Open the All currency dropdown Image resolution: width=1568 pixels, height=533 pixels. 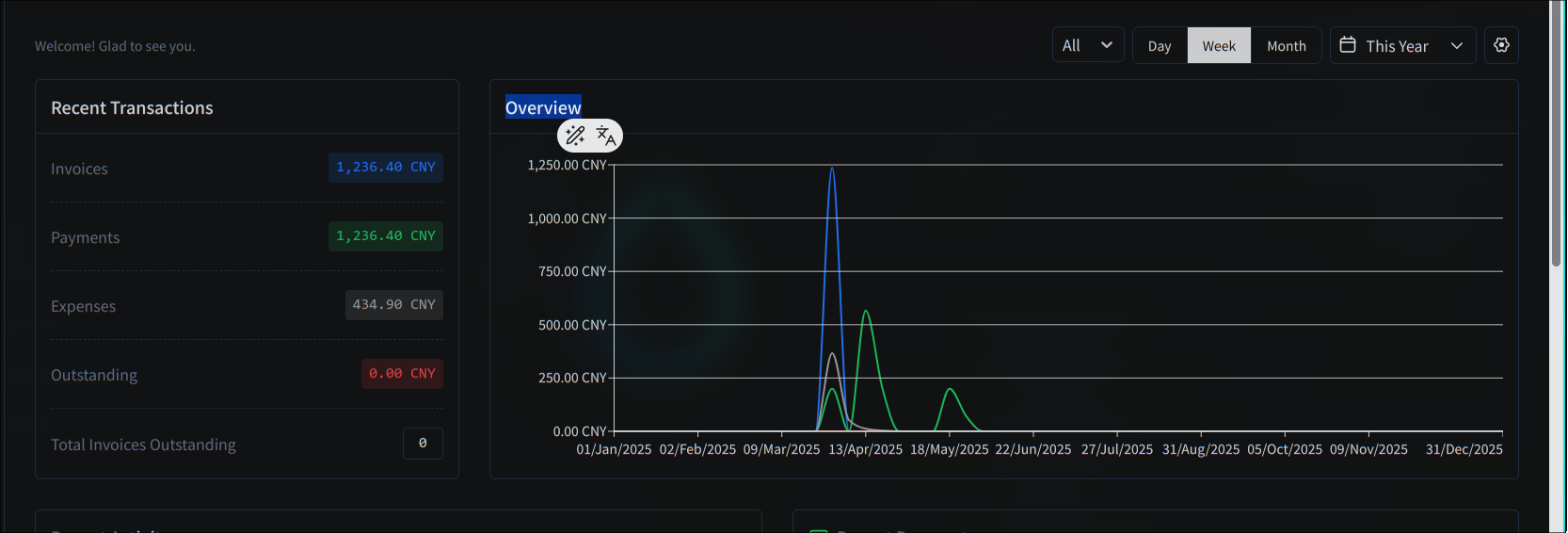tap(1088, 45)
